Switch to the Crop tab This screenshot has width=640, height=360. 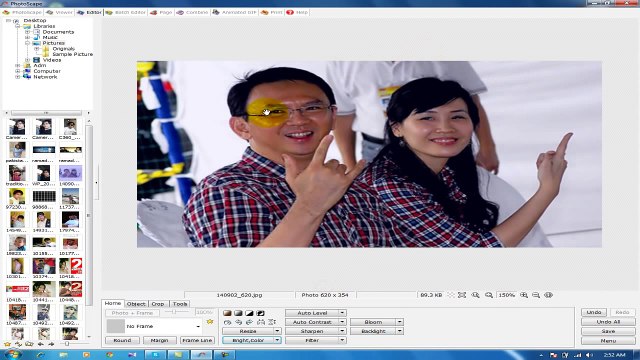tap(158, 304)
